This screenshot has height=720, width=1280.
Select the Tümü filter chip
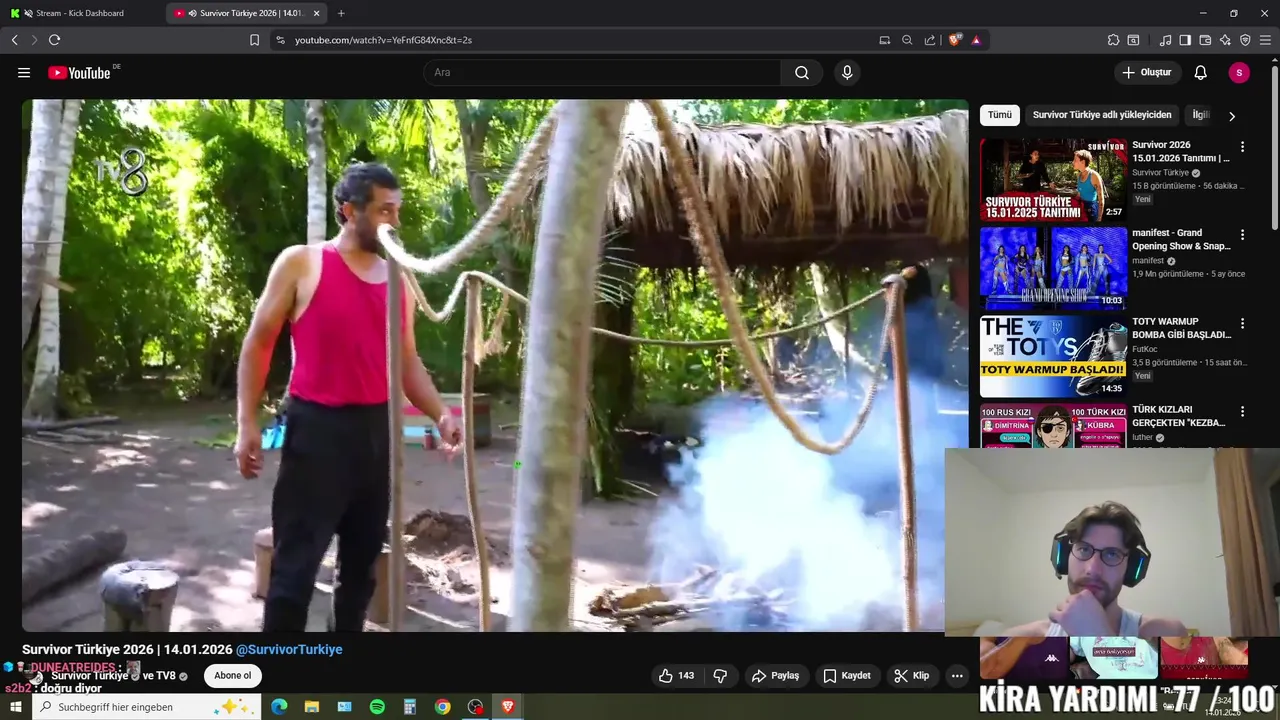click(x=1000, y=115)
